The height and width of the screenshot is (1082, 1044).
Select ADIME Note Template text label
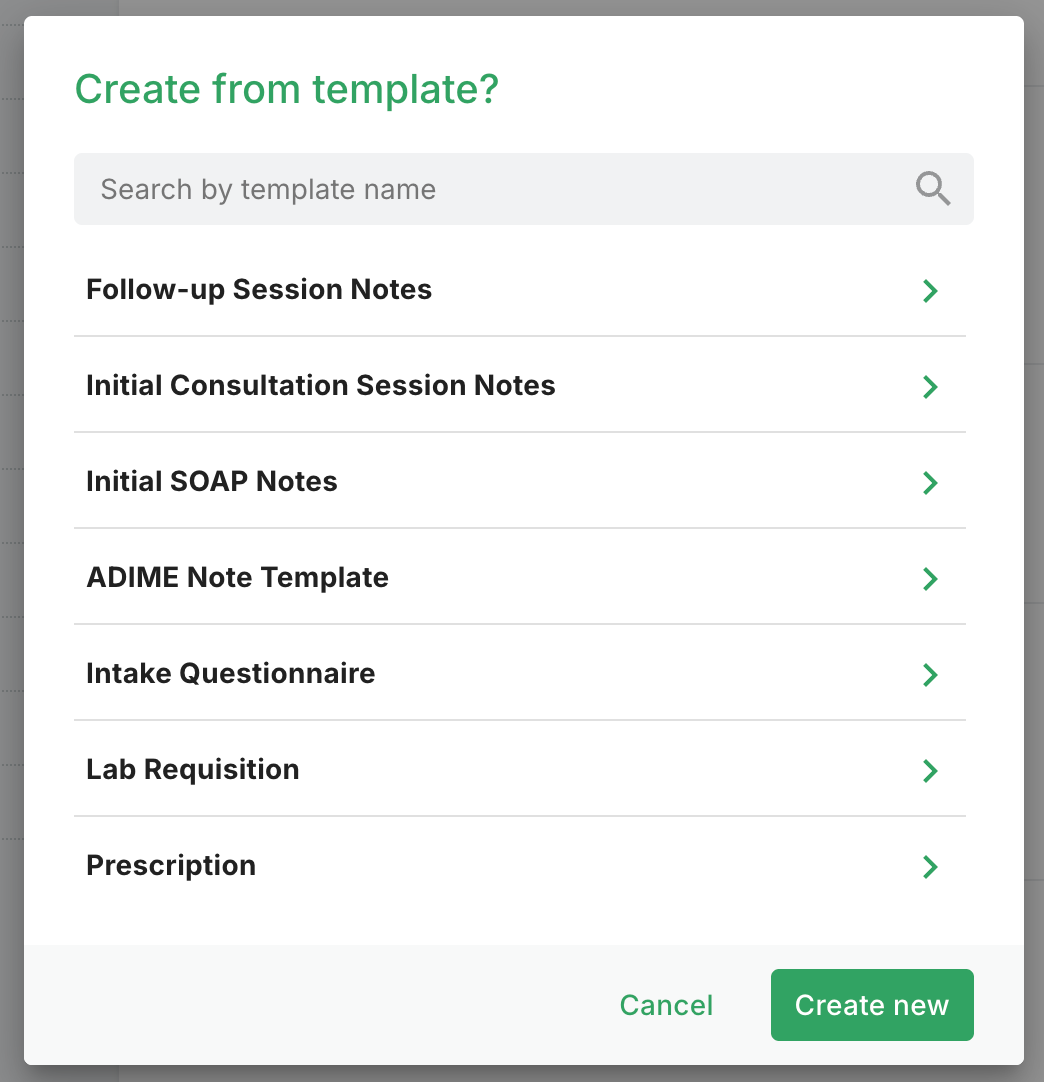pyautogui.click(x=237, y=578)
